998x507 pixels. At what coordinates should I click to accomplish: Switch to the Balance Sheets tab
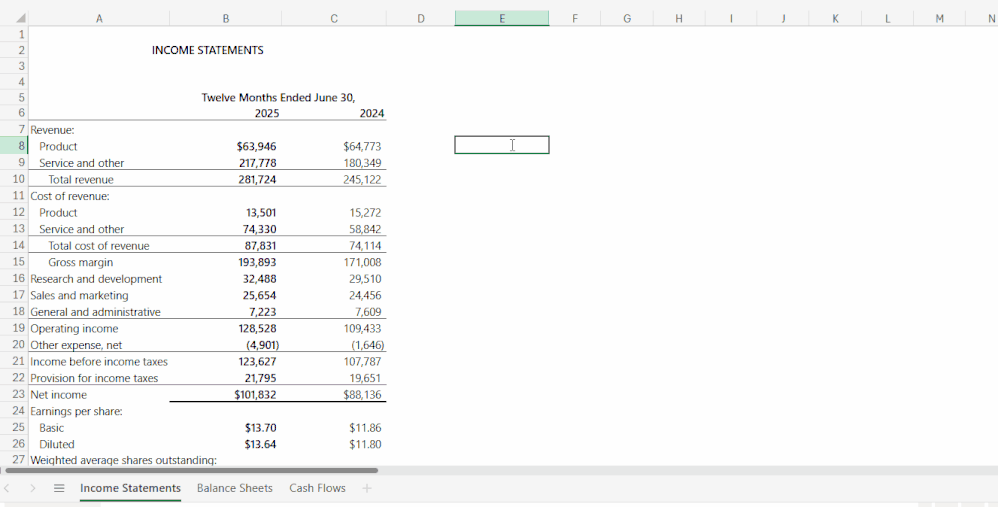(235, 489)
